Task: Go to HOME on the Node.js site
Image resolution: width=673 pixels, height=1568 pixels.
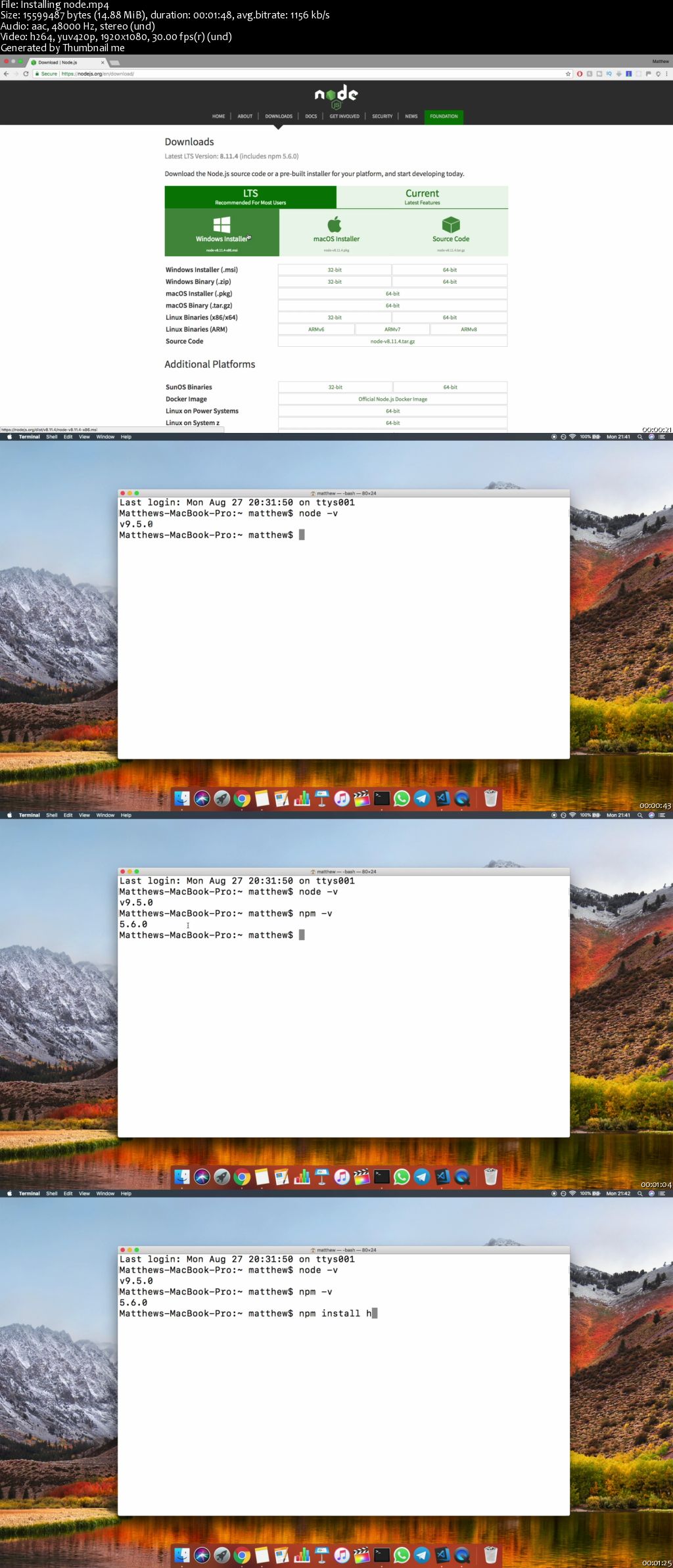Action: point(218,116)
